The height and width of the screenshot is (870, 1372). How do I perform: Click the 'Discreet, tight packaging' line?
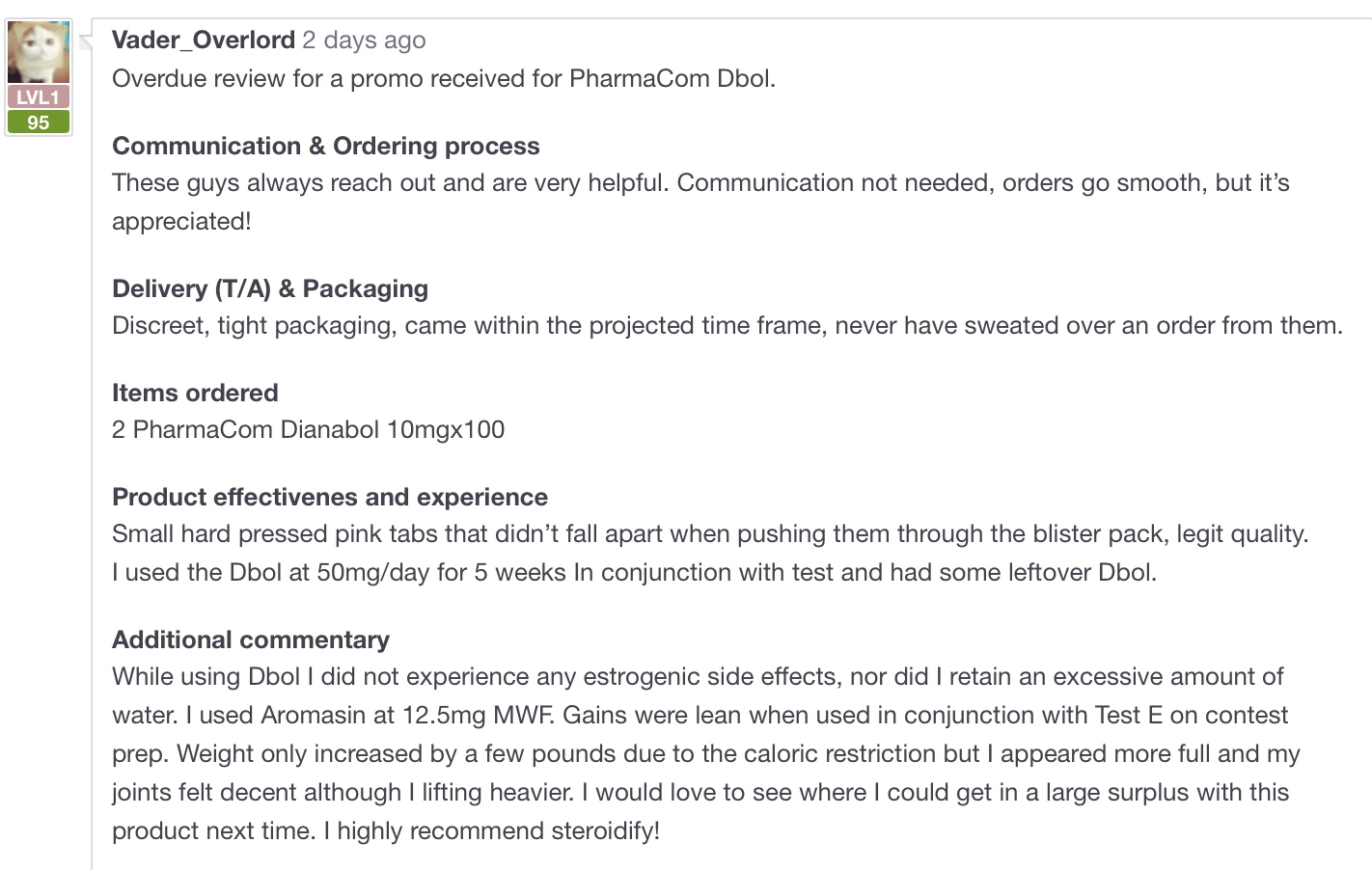[x=727, y=325]
